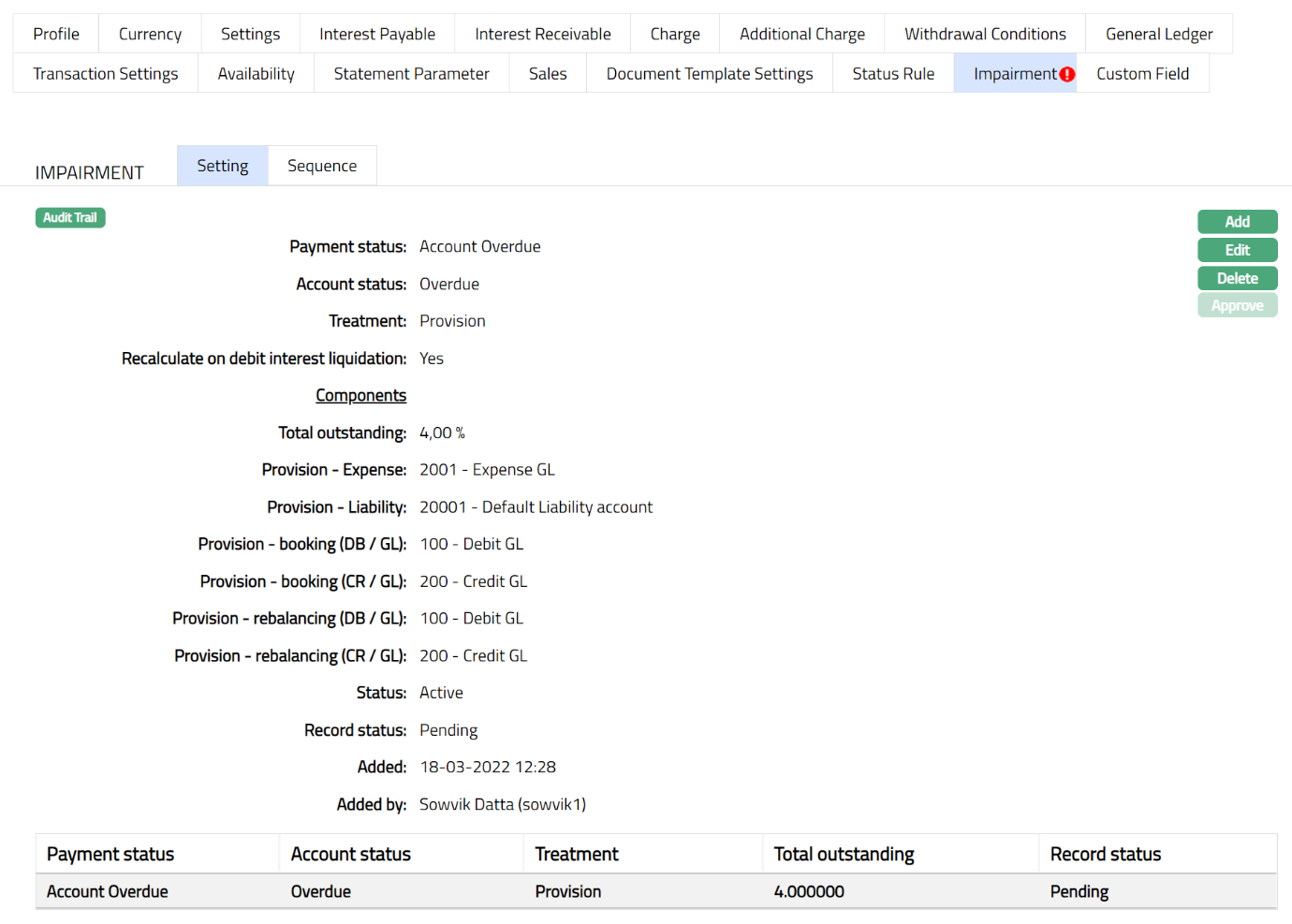Open the Interest Payable tab
1292x924 pixels.
pyautogui.click(x=376, y=33)
